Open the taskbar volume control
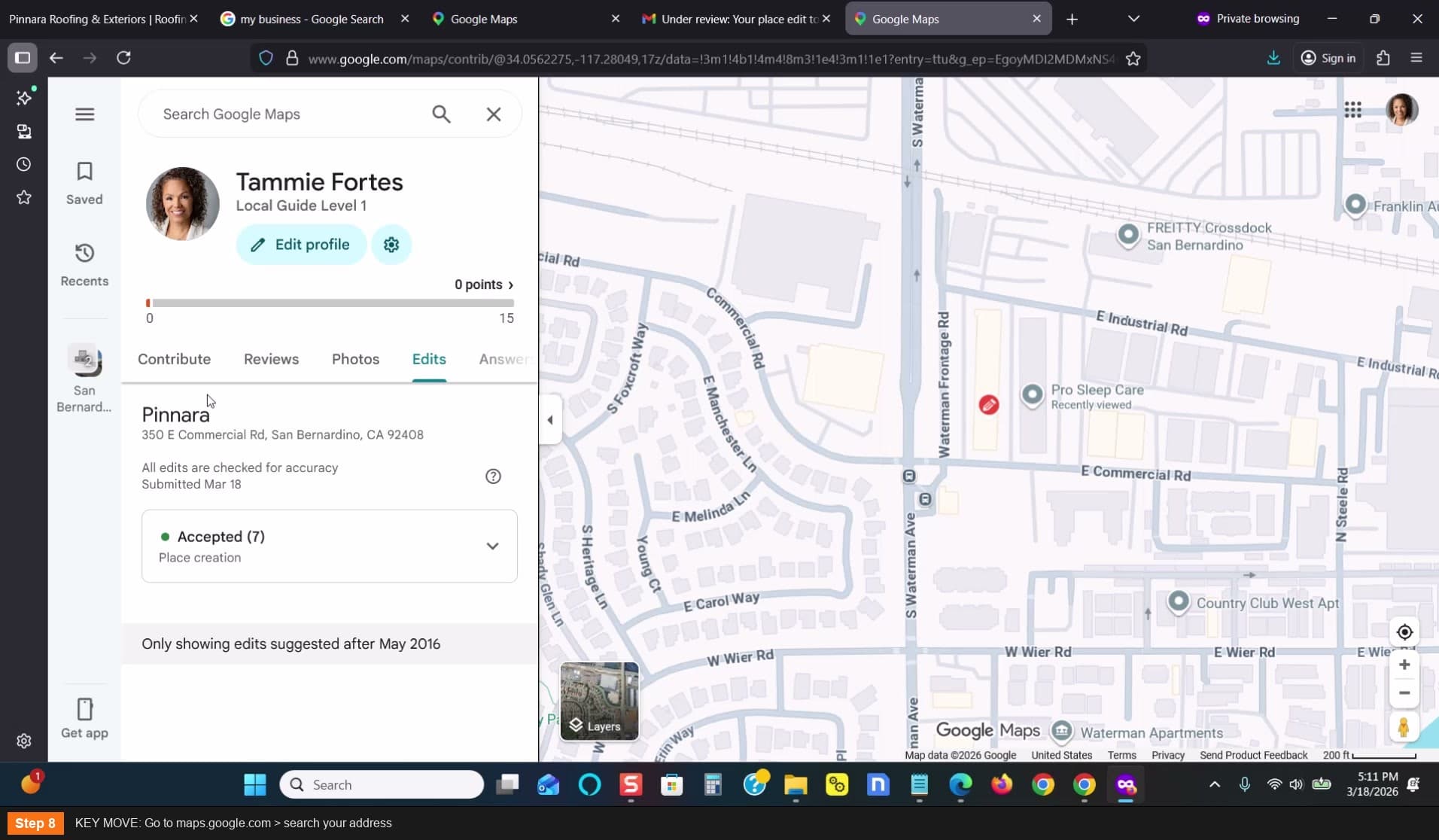 [1296, 784]
